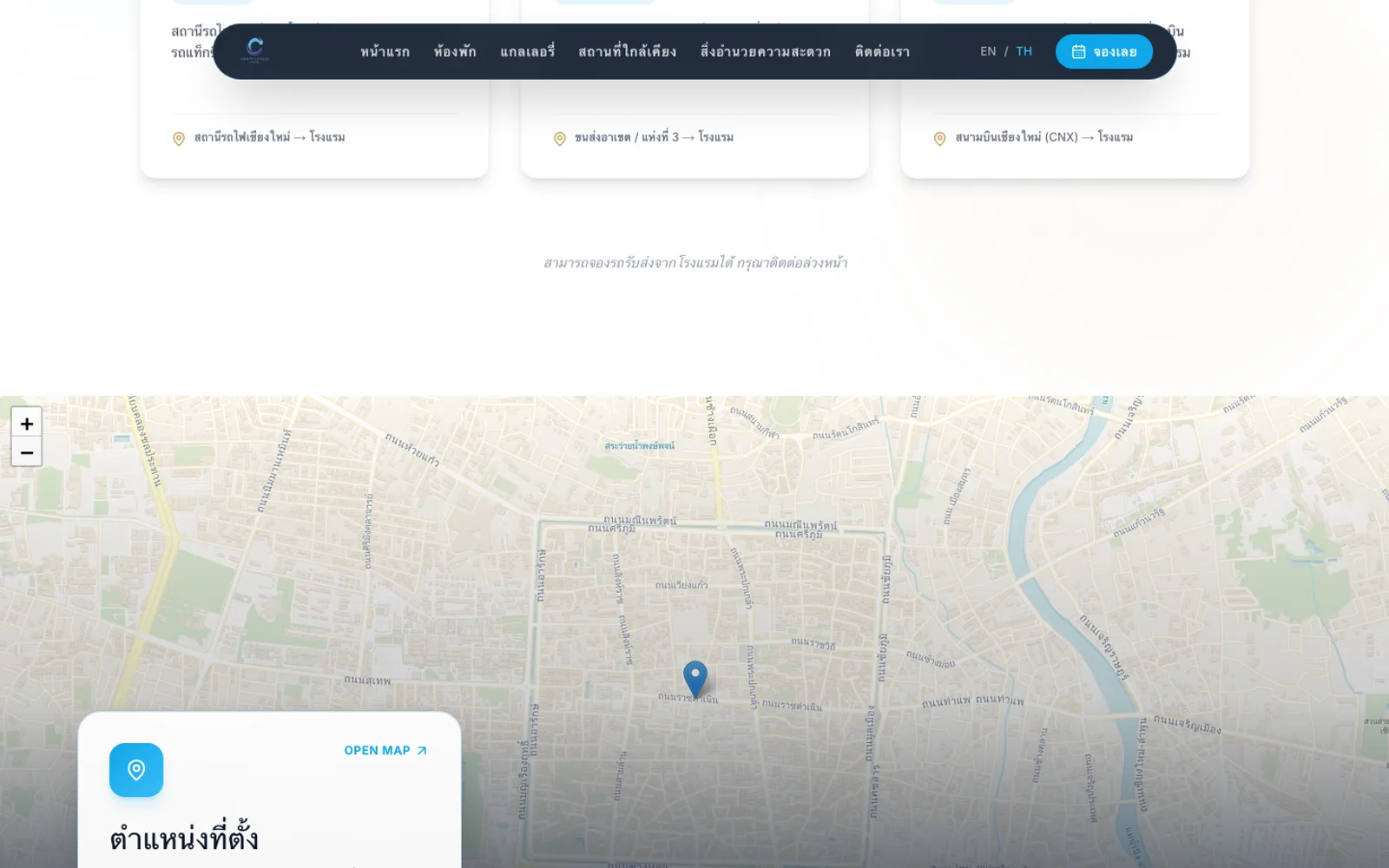Click the จองเลย booking button

(1104, 51)
